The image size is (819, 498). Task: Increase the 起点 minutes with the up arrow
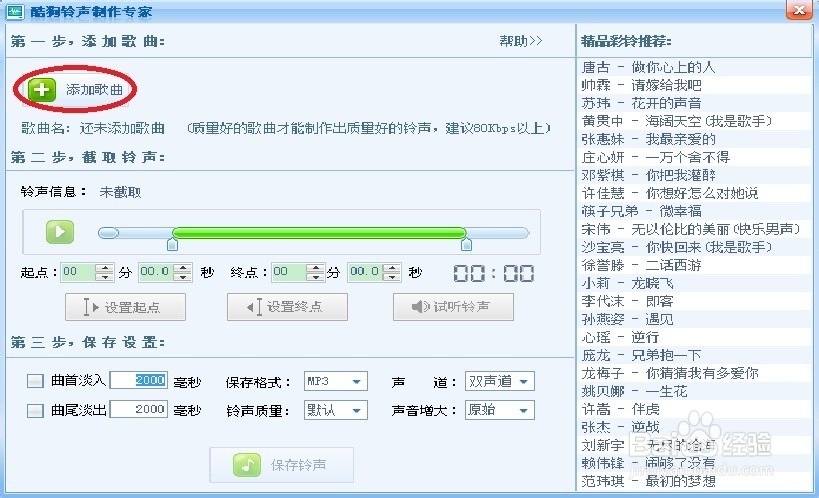pos(104,268)
